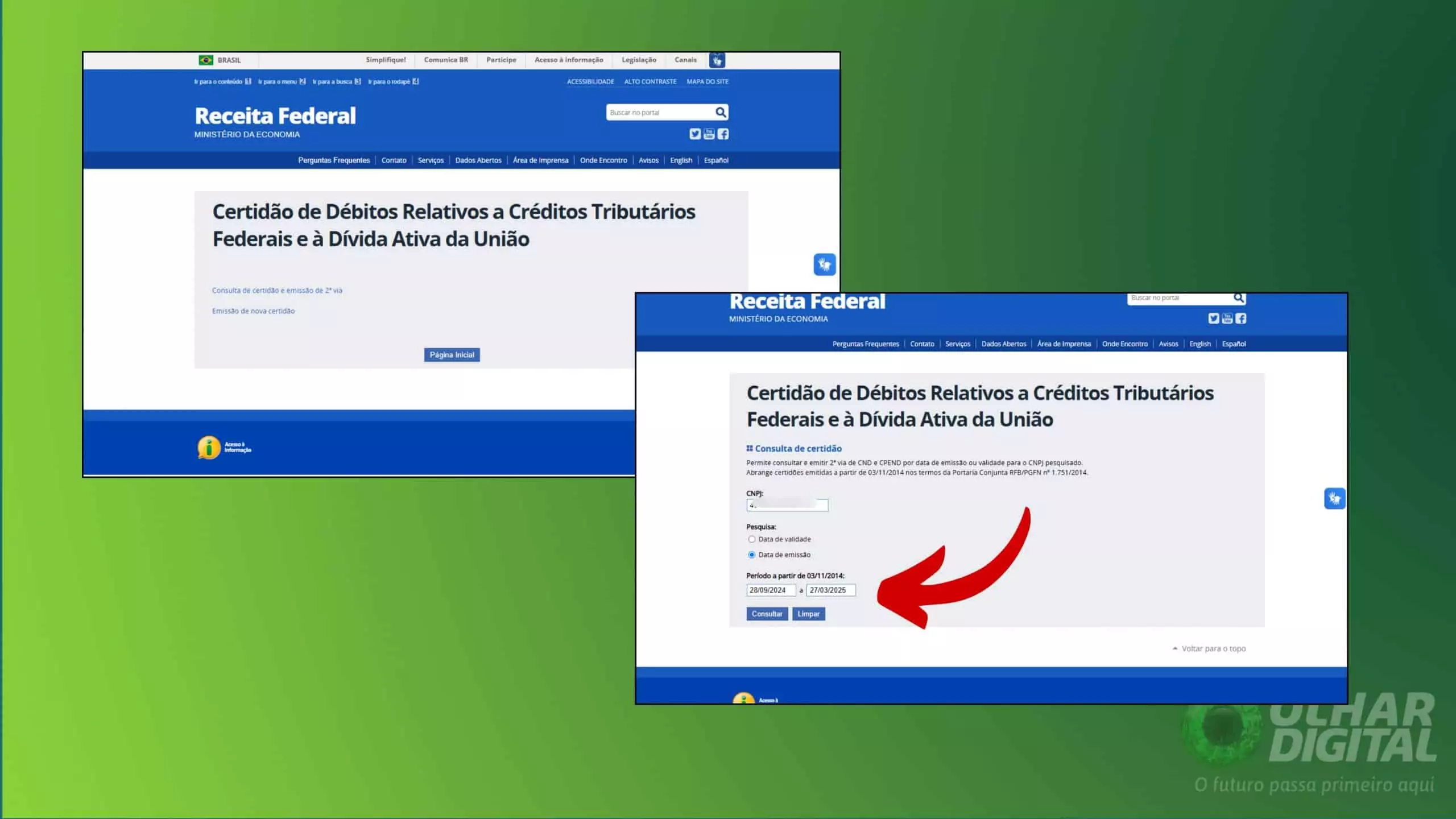
Task: Open Acesso à informação in top bar
Action: [569, 60]
